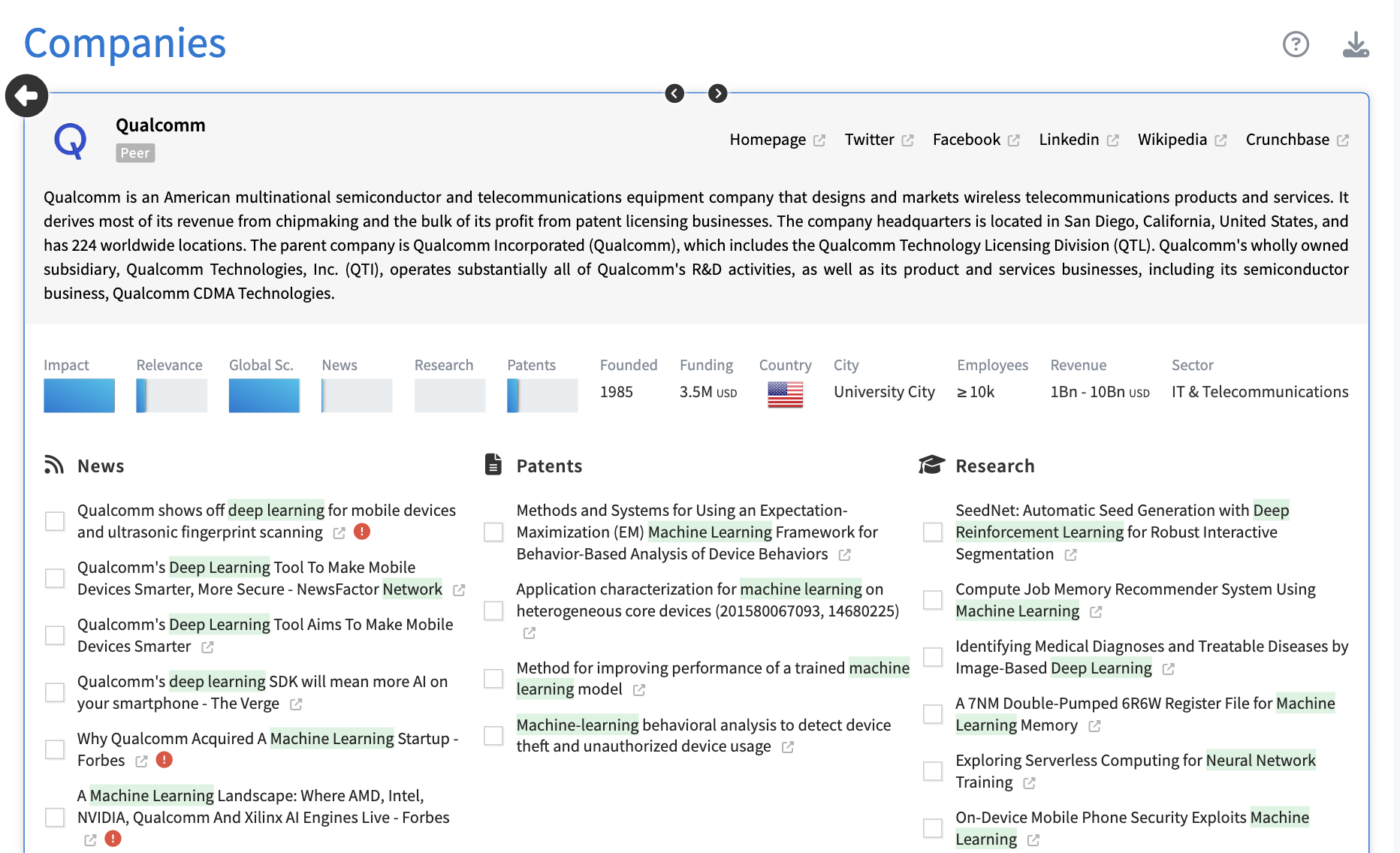Open external link for Mobile Phone Security research
This screenshot has width=1400, height=853.
click(1034, 840)
